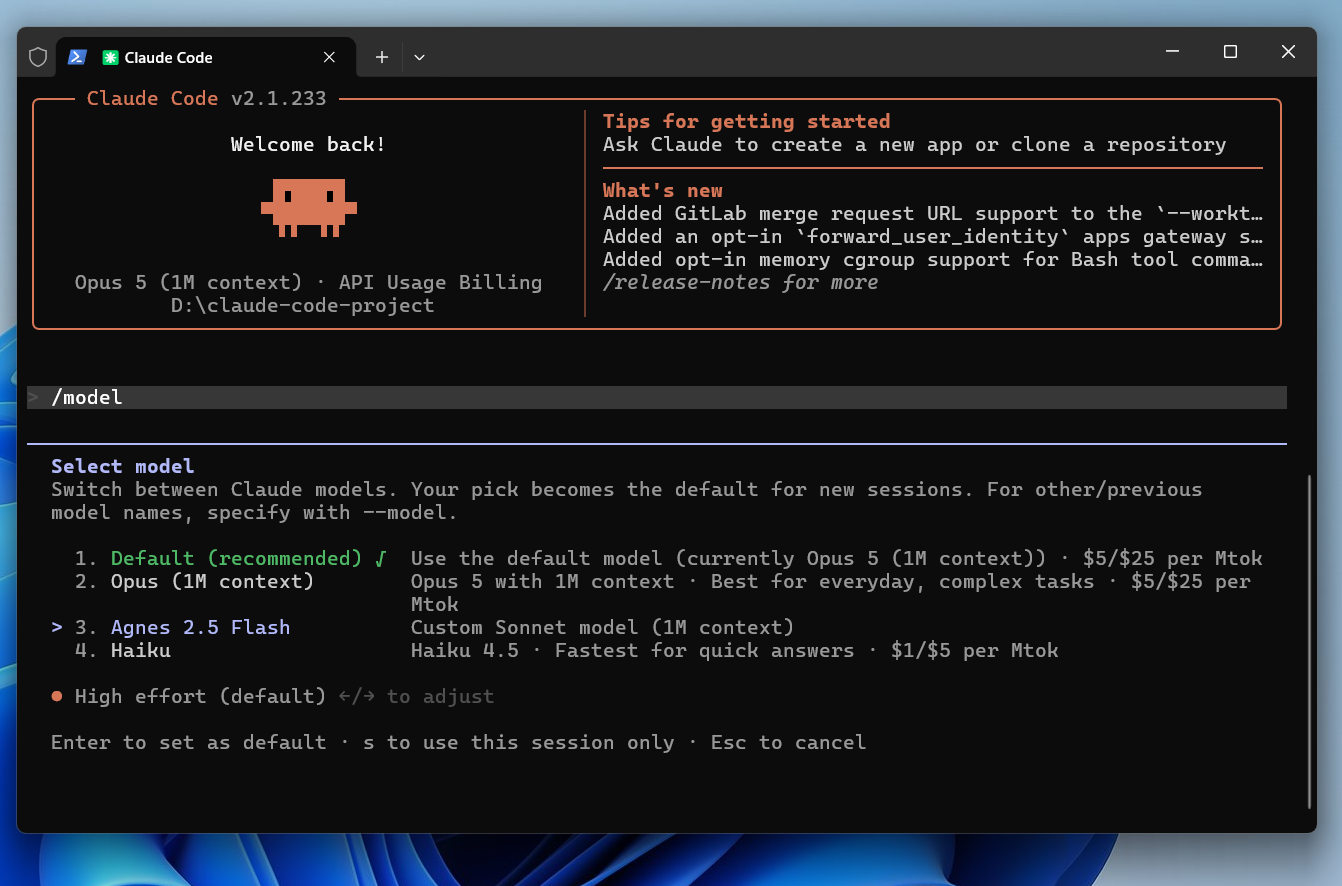The image size is (1342, 886).
Task: Click the Use the default model description
Action: pos(836,558)
